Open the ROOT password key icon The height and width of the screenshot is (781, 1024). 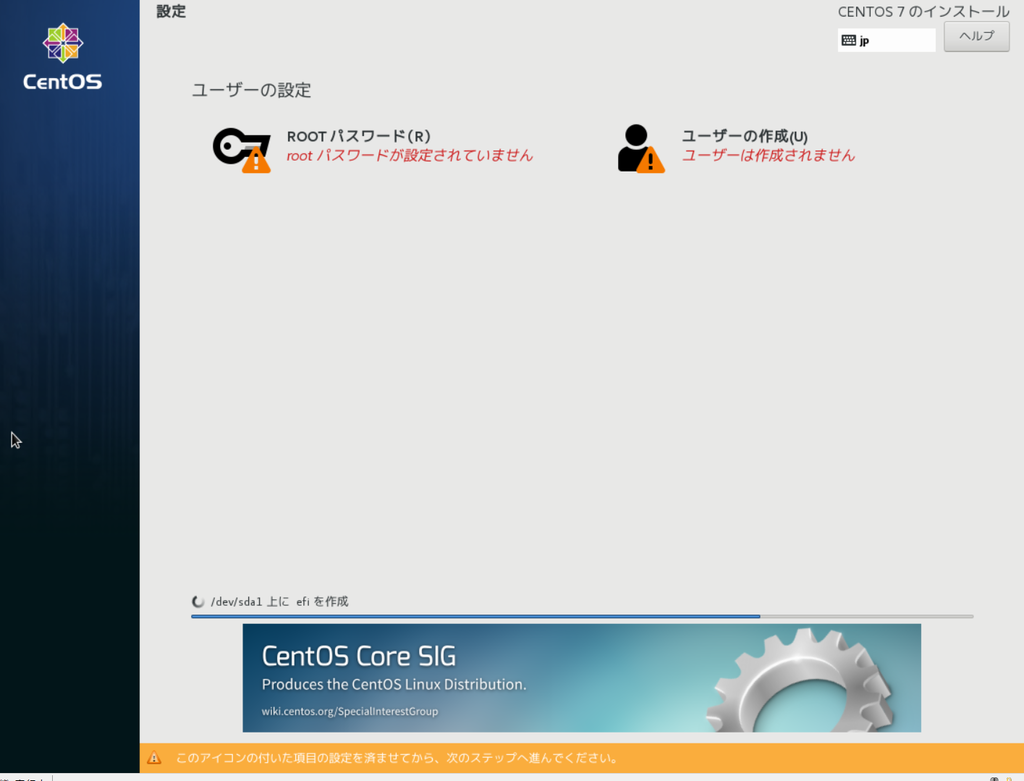pos(242,150)
